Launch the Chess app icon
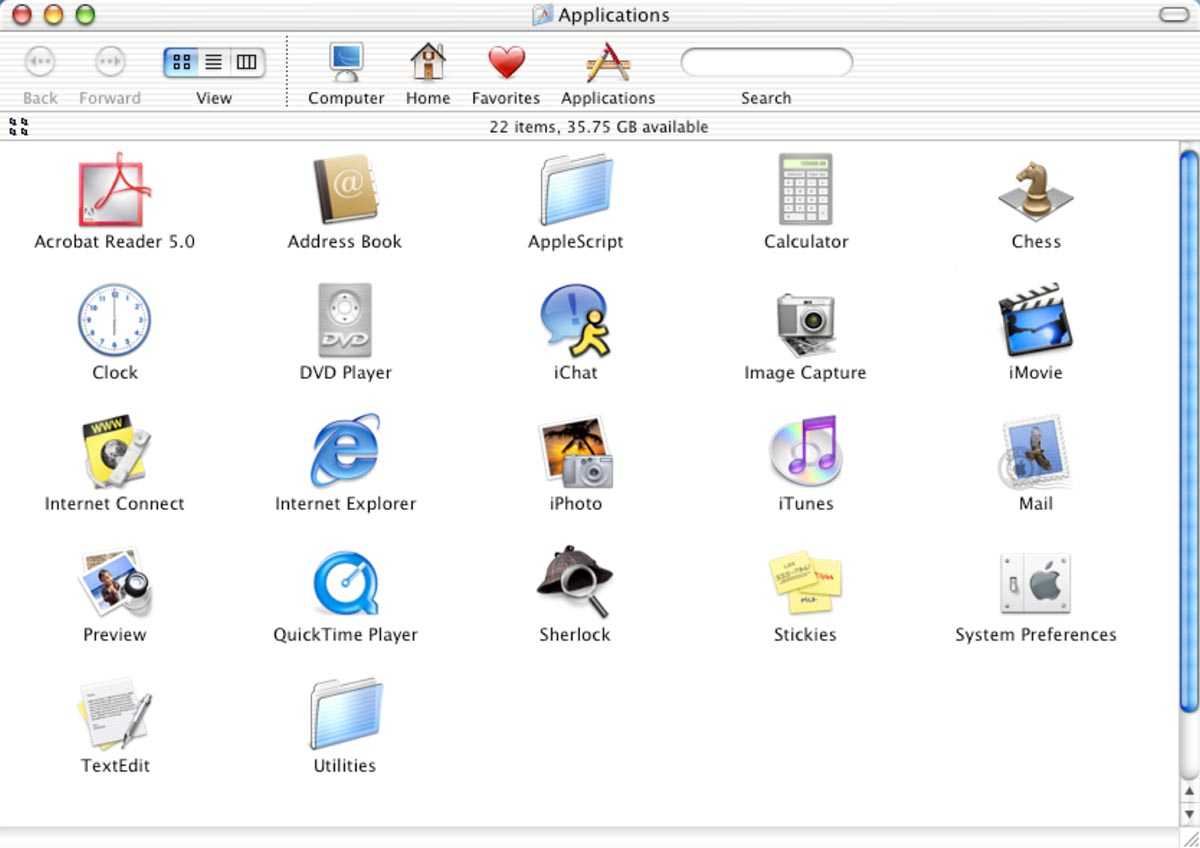 1035,191
